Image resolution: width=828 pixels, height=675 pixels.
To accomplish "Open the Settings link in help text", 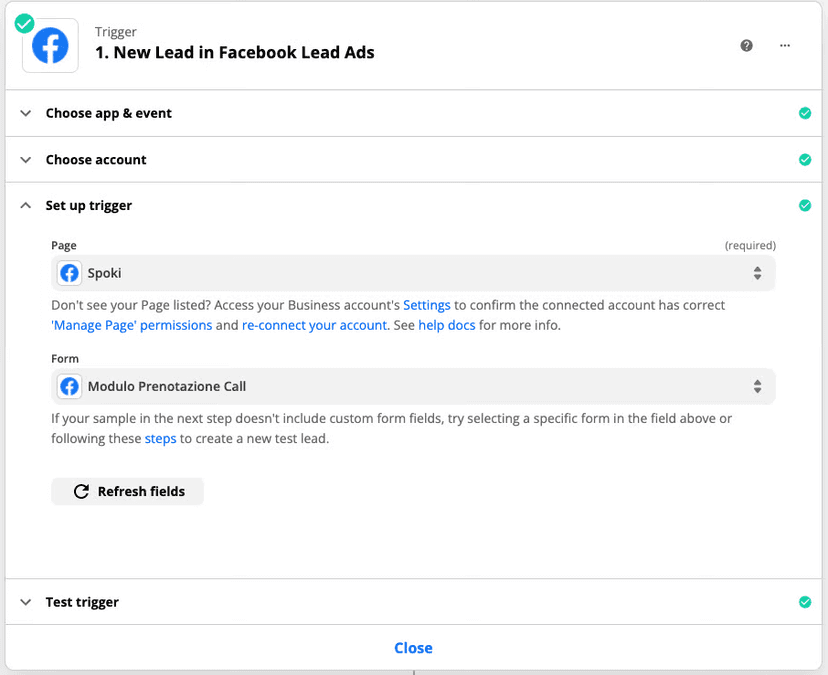I will click(427, 305).
